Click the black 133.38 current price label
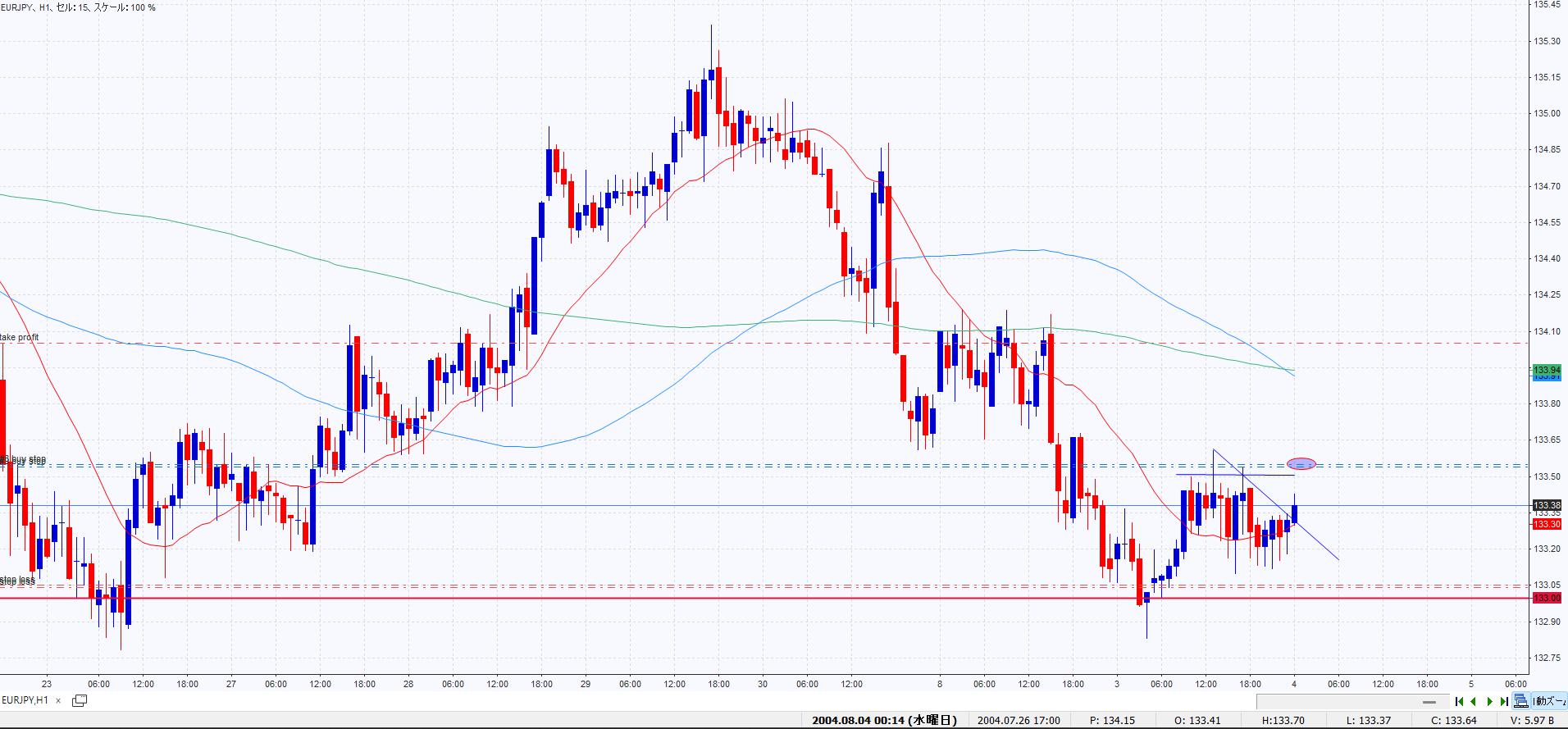 tap(1546, 505)
